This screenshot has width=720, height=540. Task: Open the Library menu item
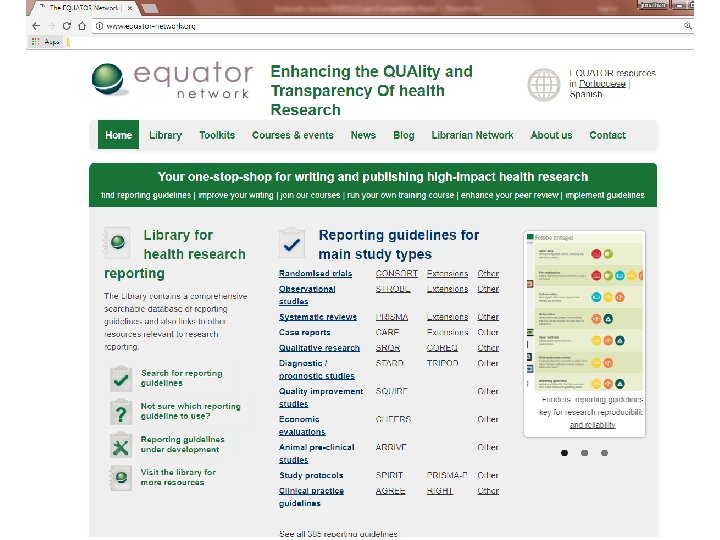165,135
